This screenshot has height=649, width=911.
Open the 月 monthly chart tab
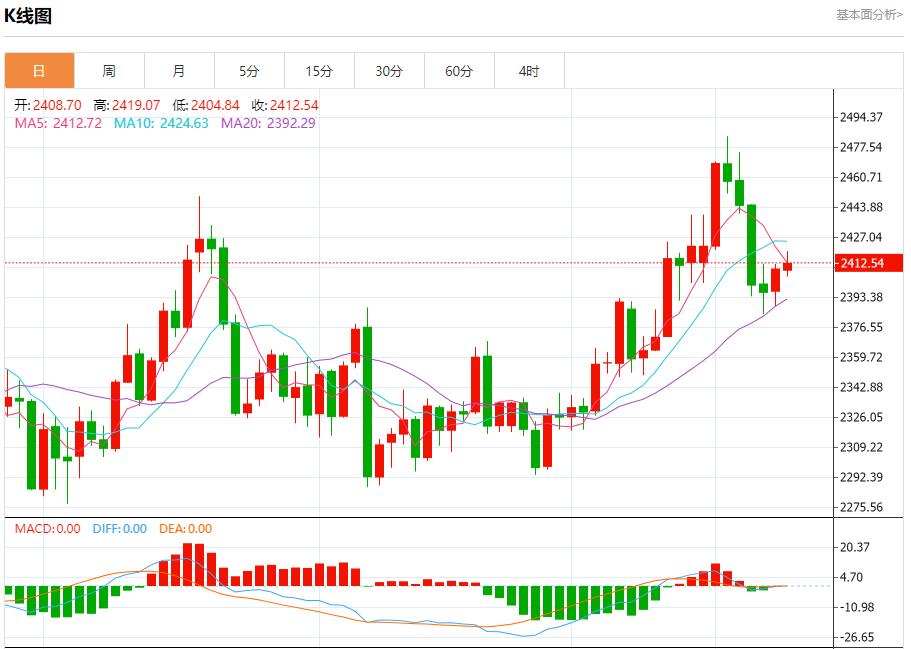click(x=179, y=71)
